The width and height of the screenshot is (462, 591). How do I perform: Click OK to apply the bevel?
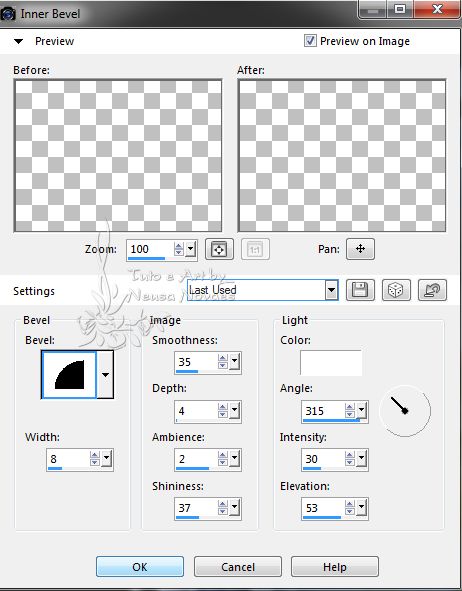pos(140,567)
